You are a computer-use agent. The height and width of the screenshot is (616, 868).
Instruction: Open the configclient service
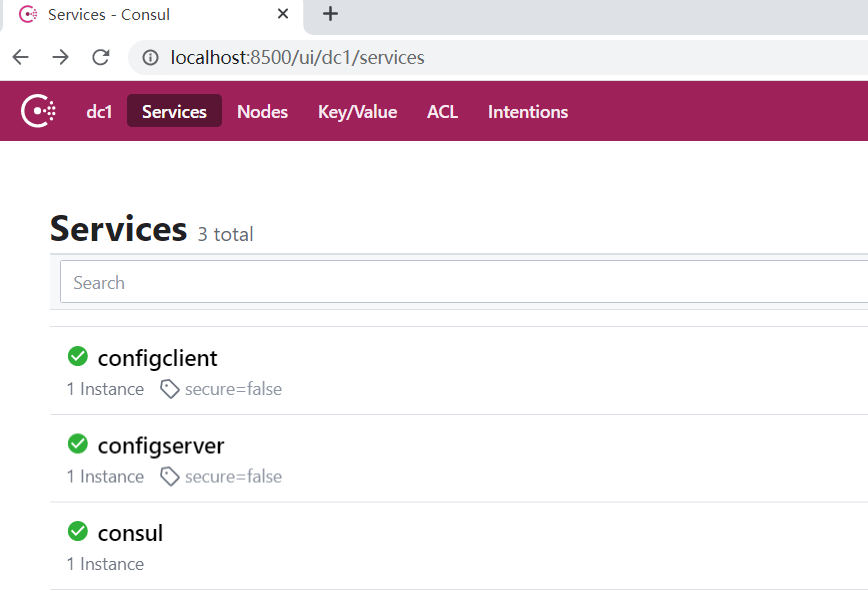[157, 358]
